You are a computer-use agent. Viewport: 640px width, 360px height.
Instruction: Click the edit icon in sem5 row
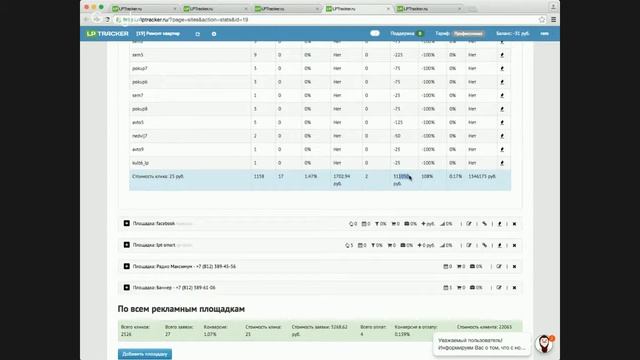tap(502, 55)
